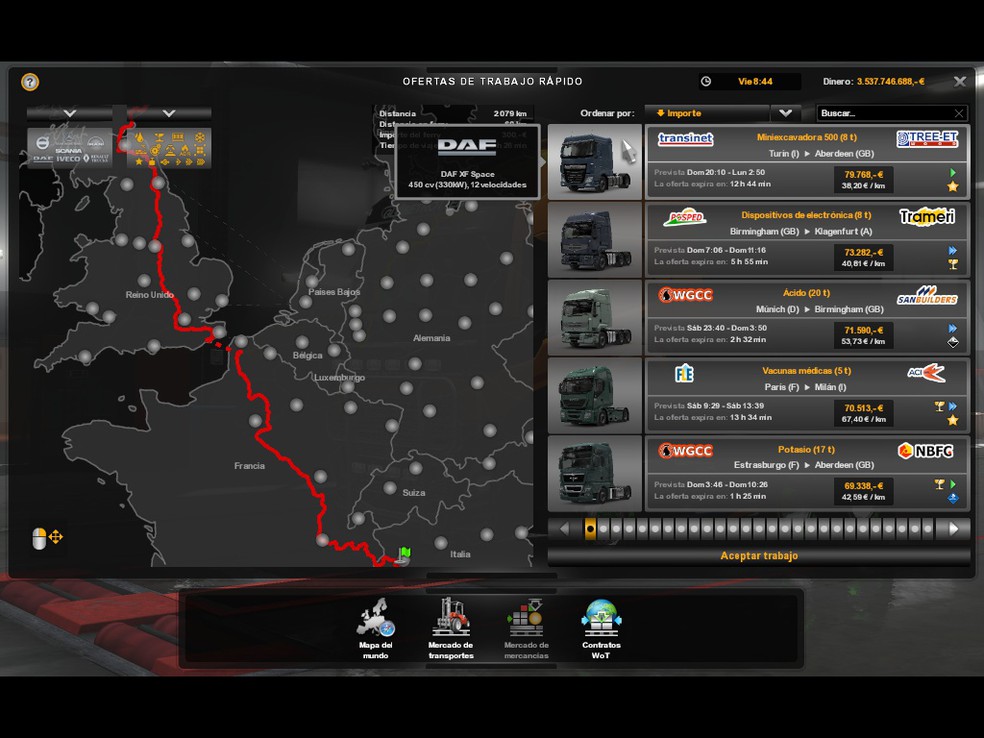Click the white hazard diamond on Ácido job
984x738 pixels.
click(x=953, y=342)
